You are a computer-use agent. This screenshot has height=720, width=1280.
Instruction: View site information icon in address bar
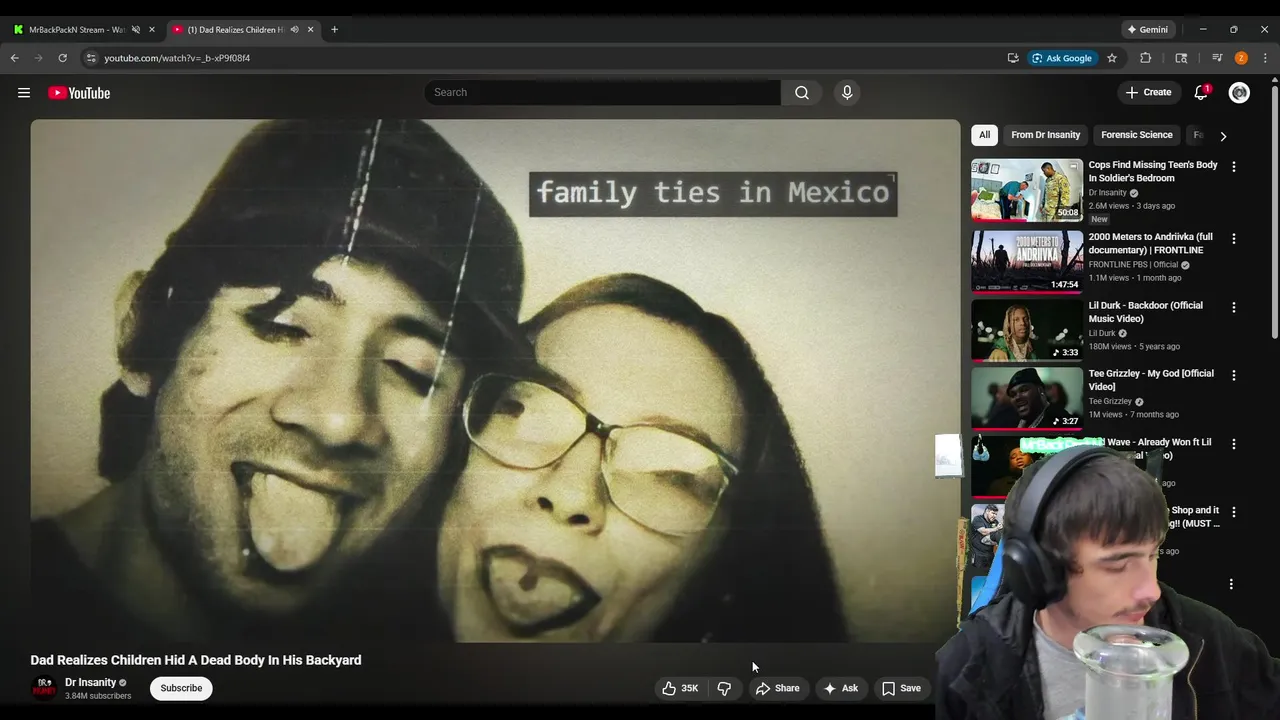pos(91,58)
